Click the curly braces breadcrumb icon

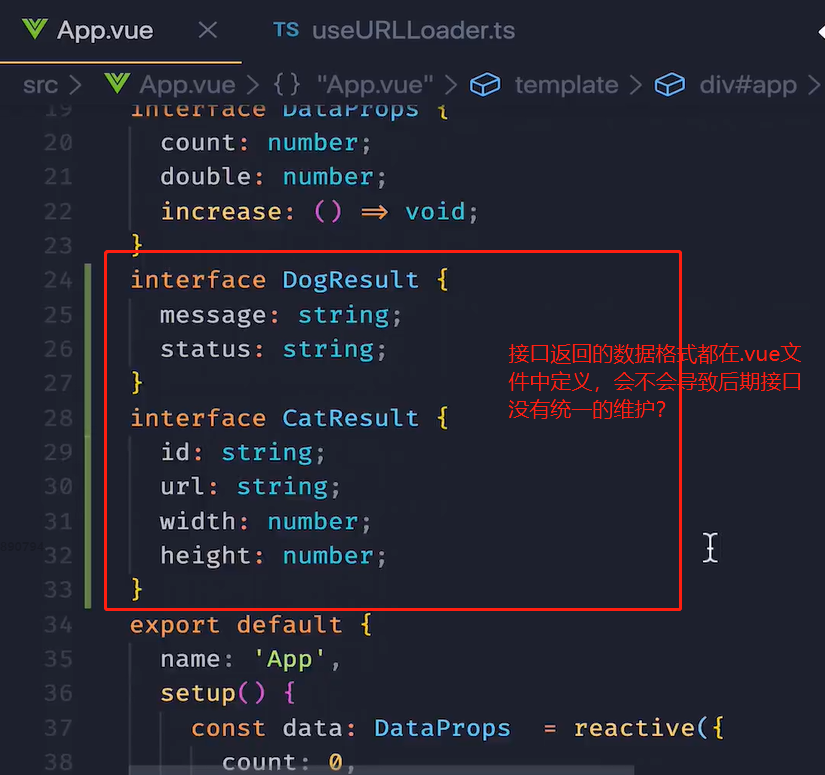click(287, 84)
